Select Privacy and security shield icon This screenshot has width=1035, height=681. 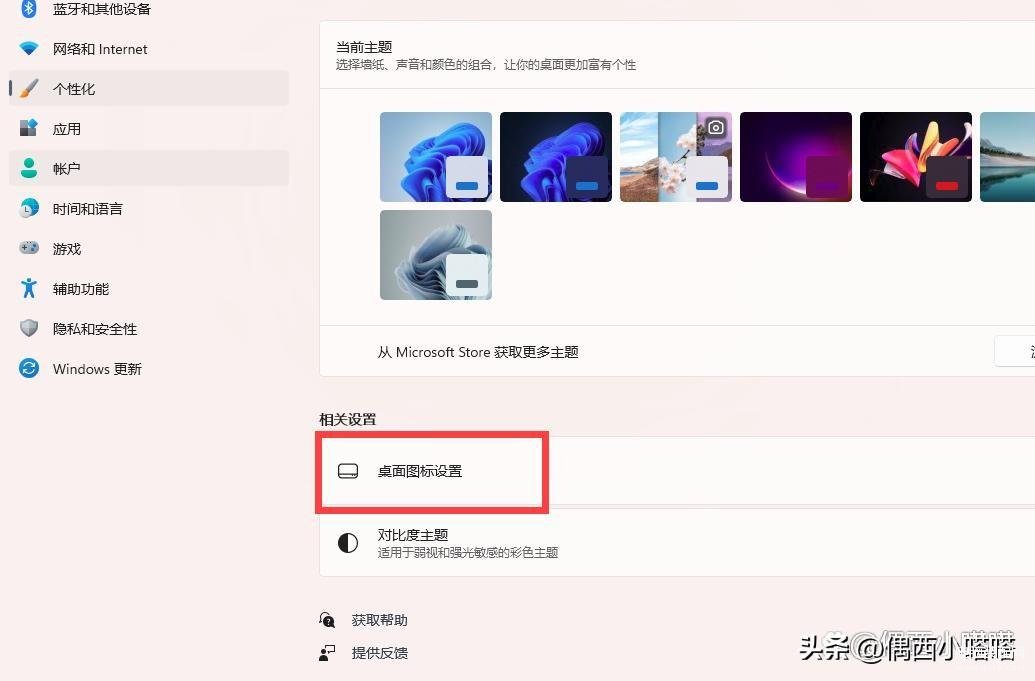pyautogui.click(x=28, y=328)
